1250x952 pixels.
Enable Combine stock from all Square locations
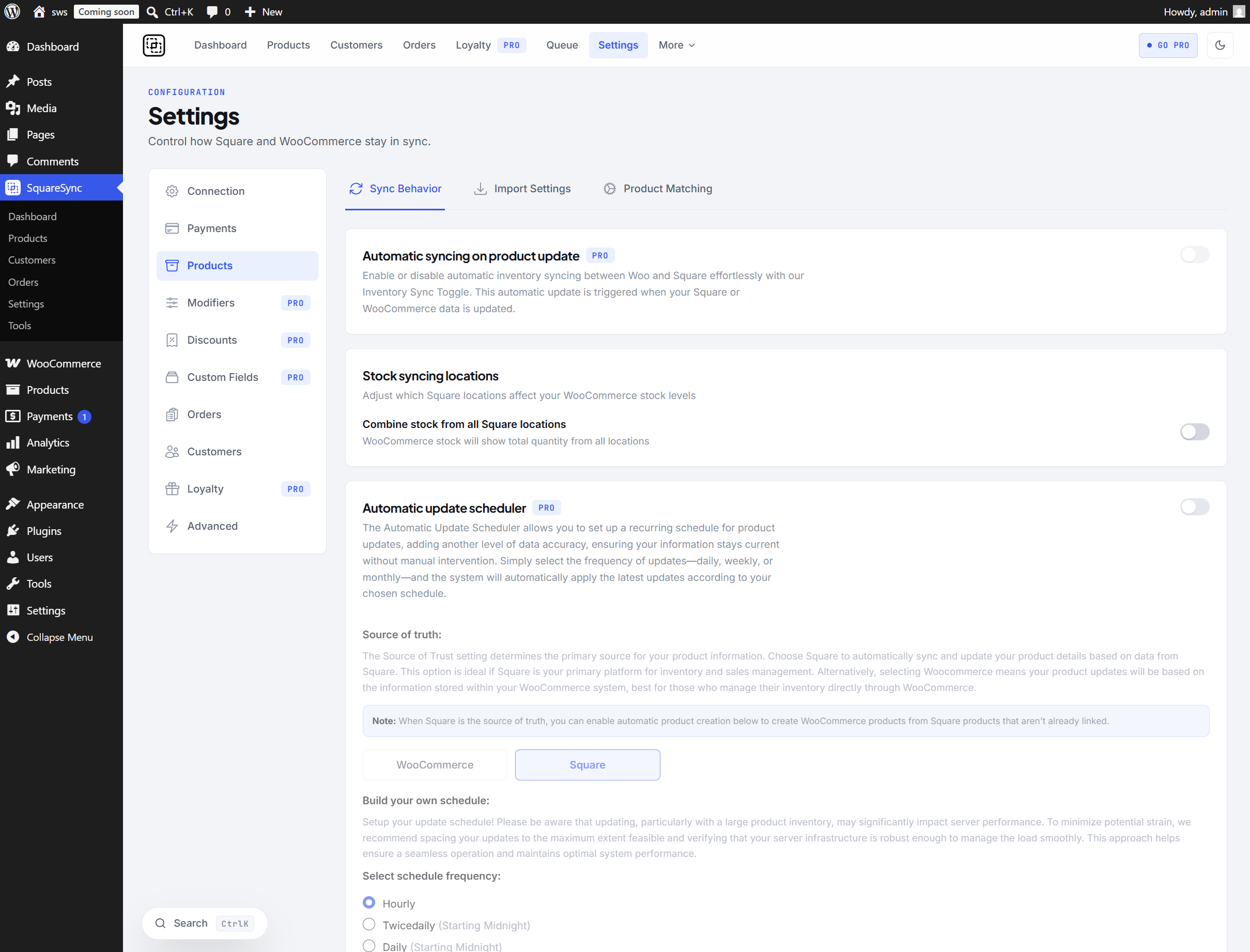(1195, 432)
